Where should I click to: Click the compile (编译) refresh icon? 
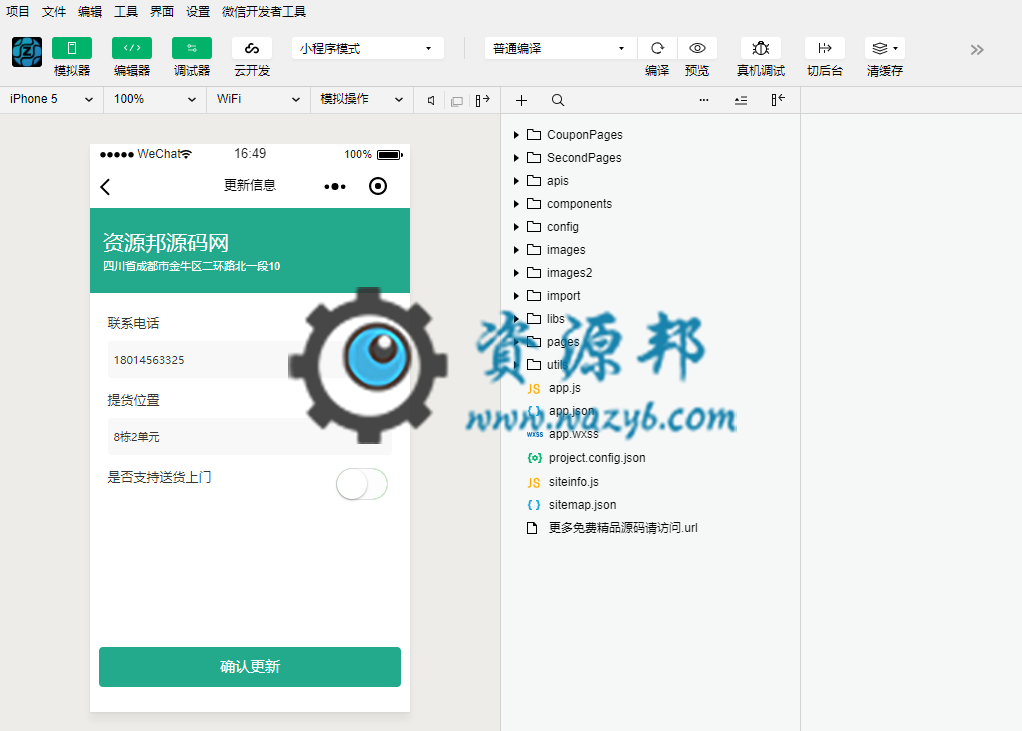coord(657,48)
